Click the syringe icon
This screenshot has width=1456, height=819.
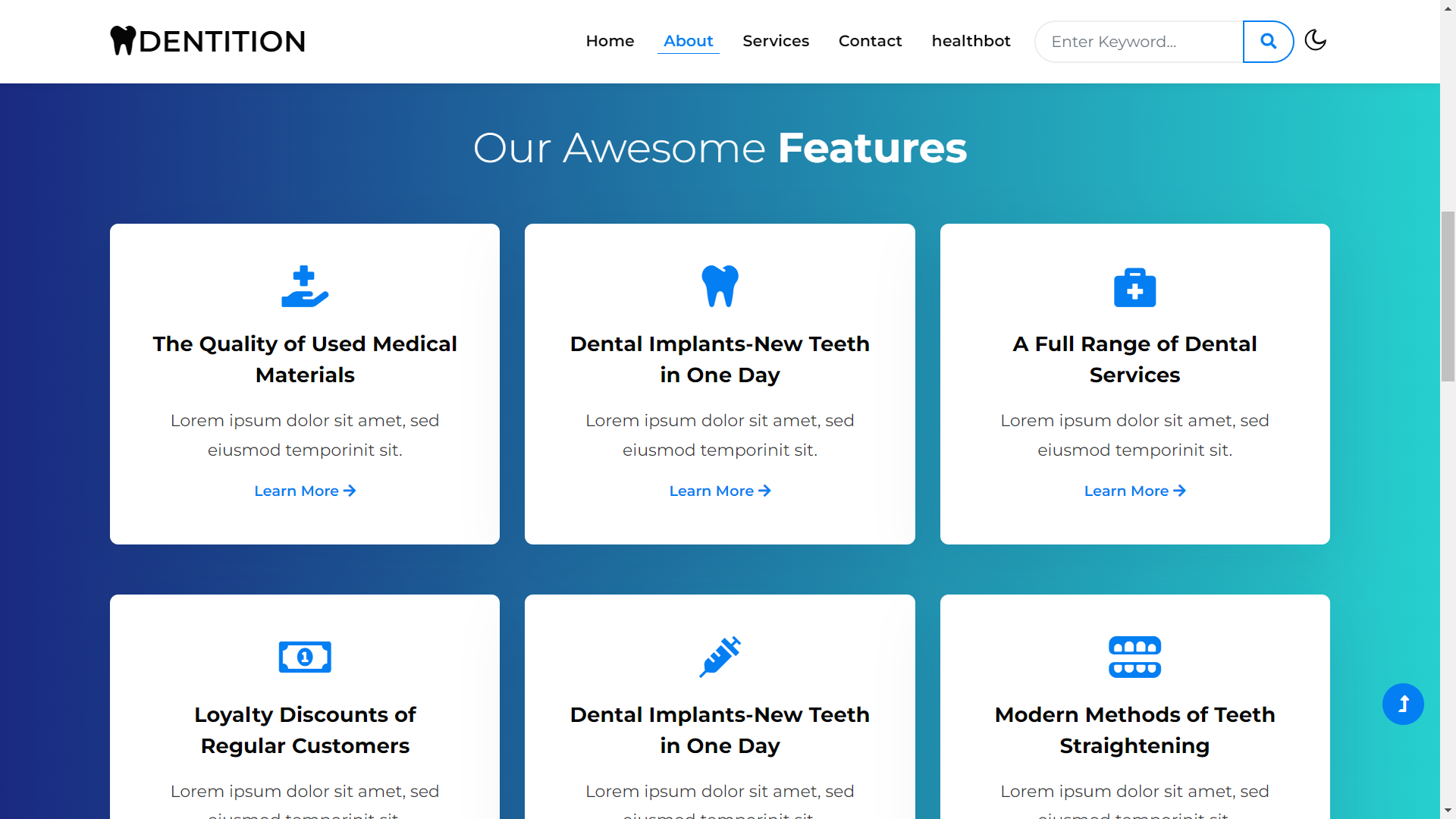point(720,657)
